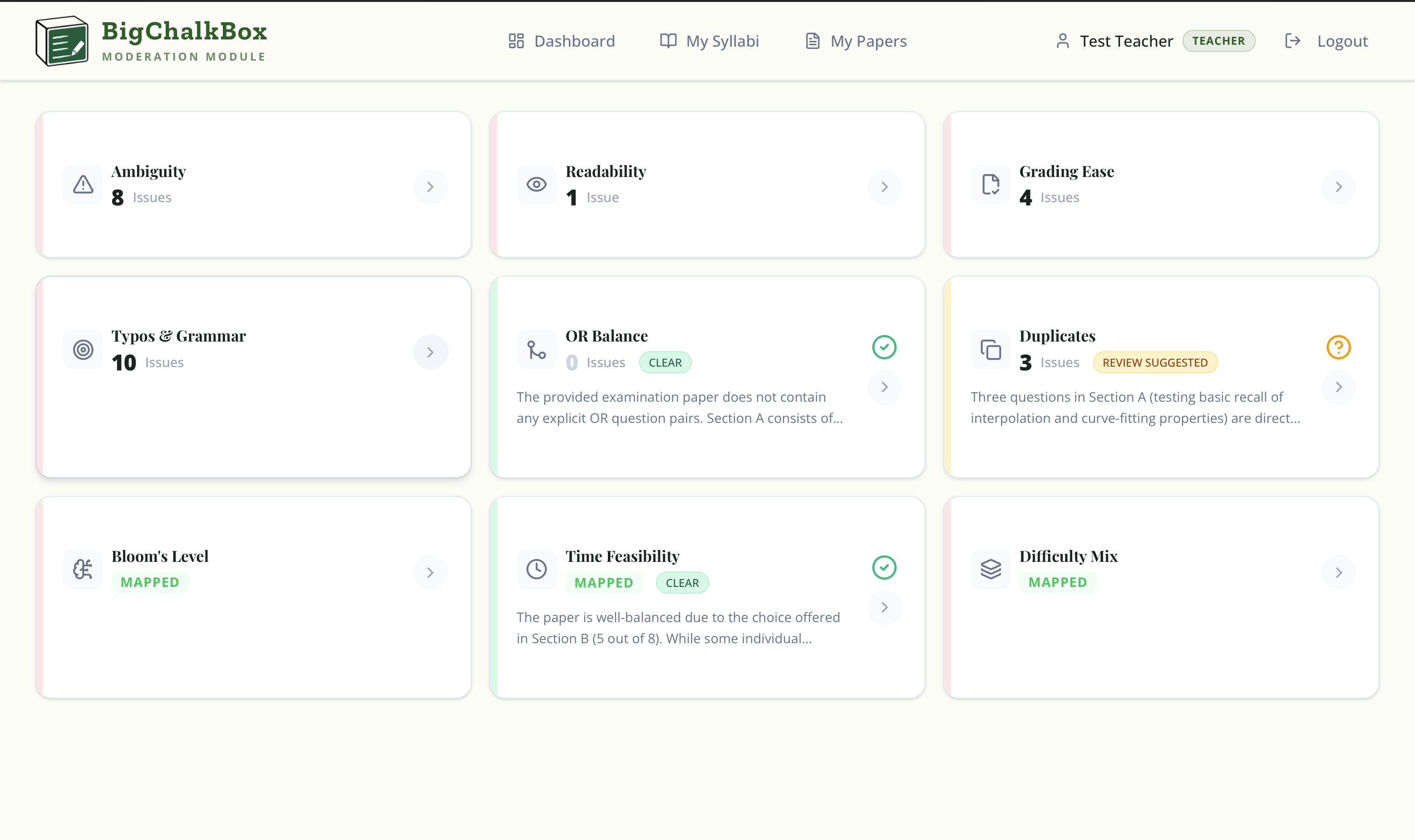Click the CLEAR badge on OR Balance
Viewport: 1415px width, 840px height.
point(665,362)
